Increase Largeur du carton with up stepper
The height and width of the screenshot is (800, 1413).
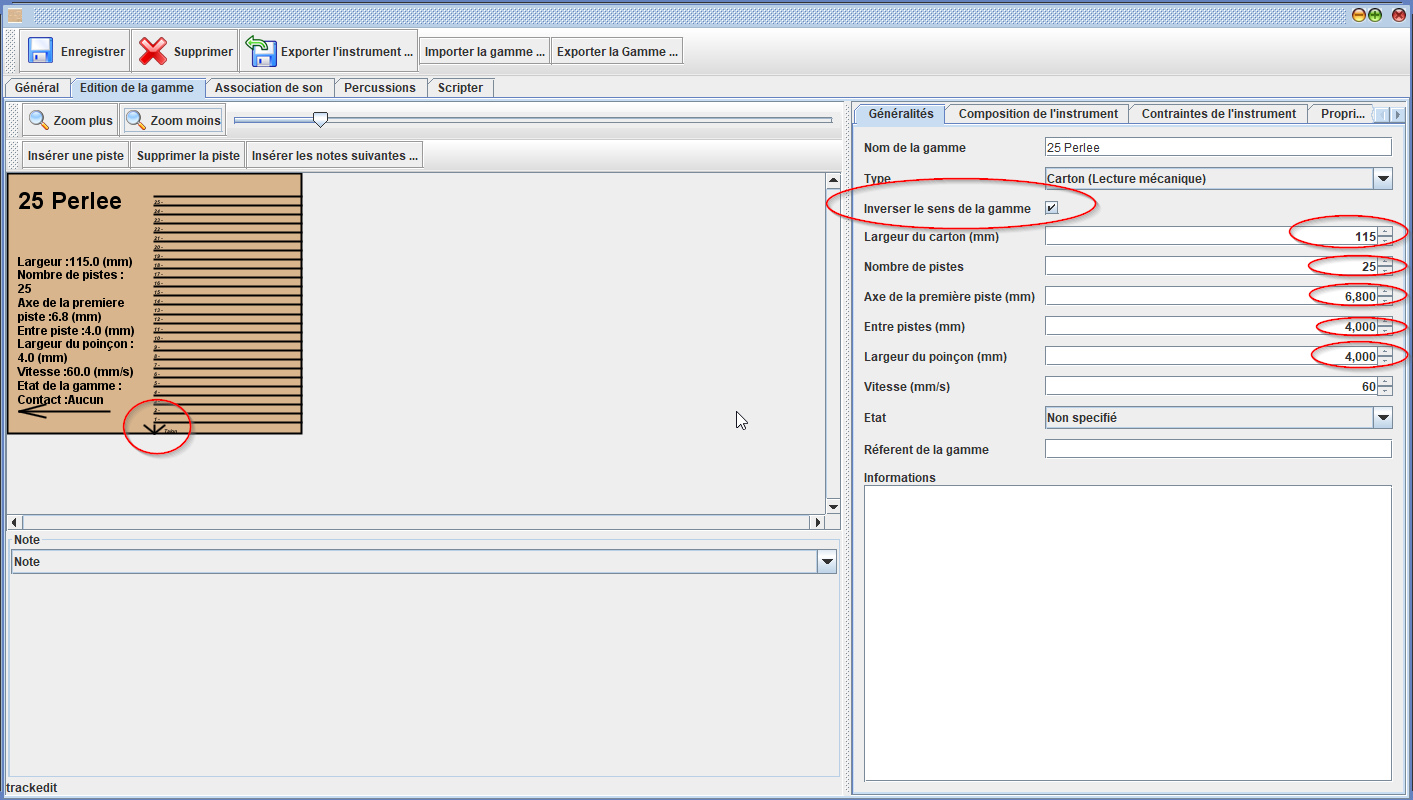point(1384,232)
